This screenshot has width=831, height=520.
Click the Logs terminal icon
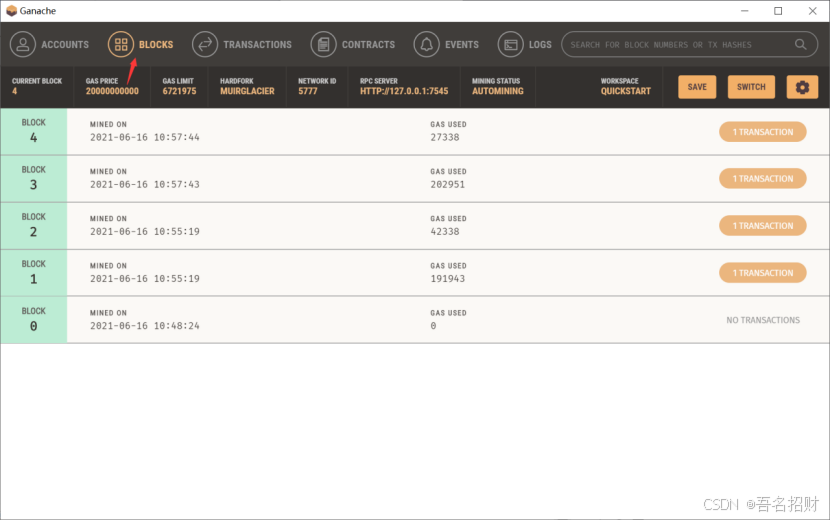point(511,44)
